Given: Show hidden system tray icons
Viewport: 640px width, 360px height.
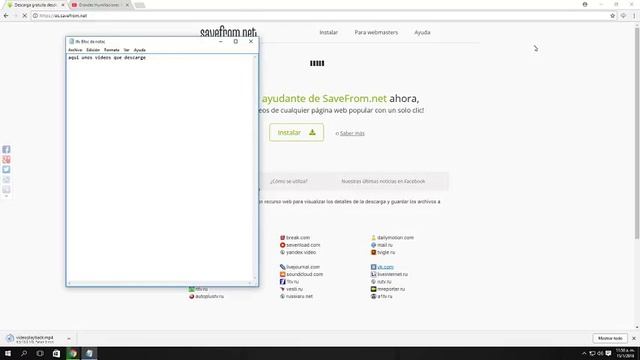Looking at the screenshot, I should click(584, 353).
